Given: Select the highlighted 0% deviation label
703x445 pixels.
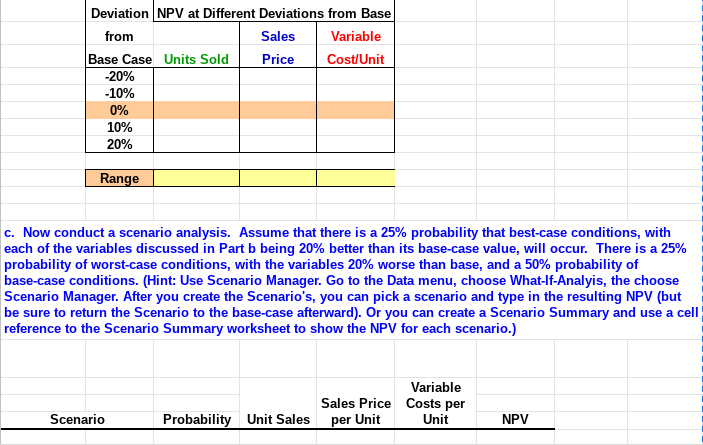Looking at the screenshot, I should click(119, 110).
